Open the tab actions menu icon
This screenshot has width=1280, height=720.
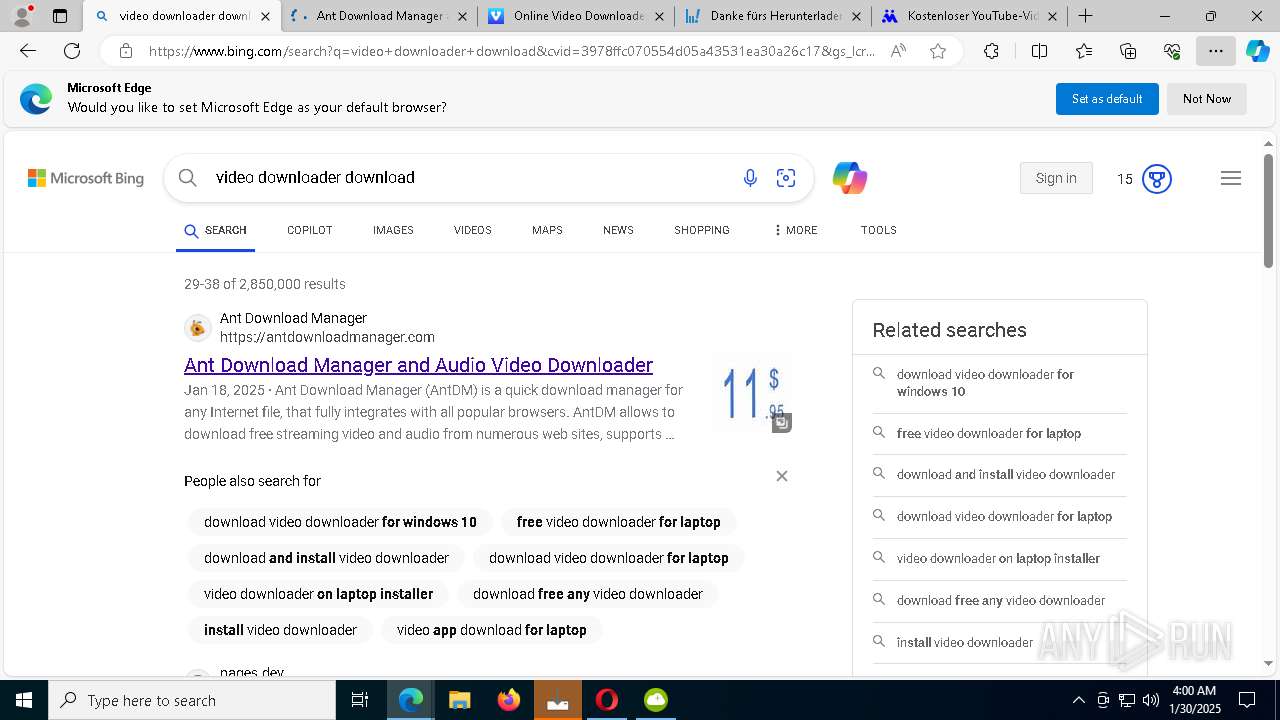point(60,16)
